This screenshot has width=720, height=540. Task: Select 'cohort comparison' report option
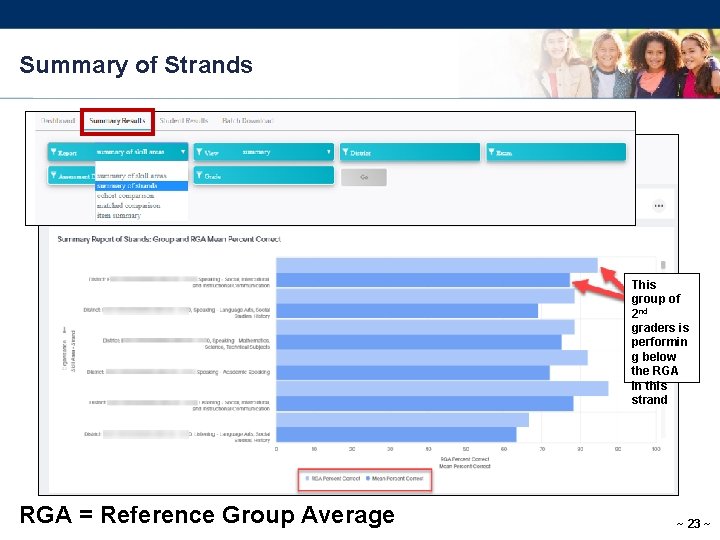[125, 196]
